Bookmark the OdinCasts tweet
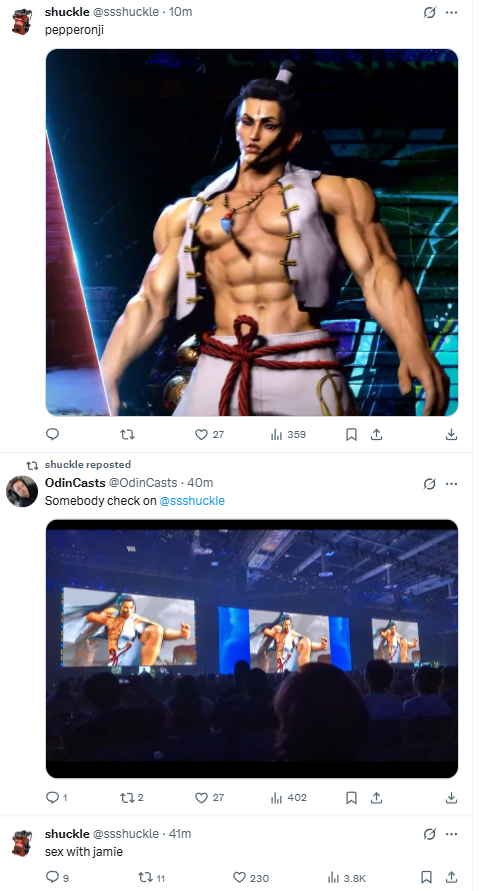The height and width of the screenshot is (891, 484). pyautogui.click(x=351, y=798)
